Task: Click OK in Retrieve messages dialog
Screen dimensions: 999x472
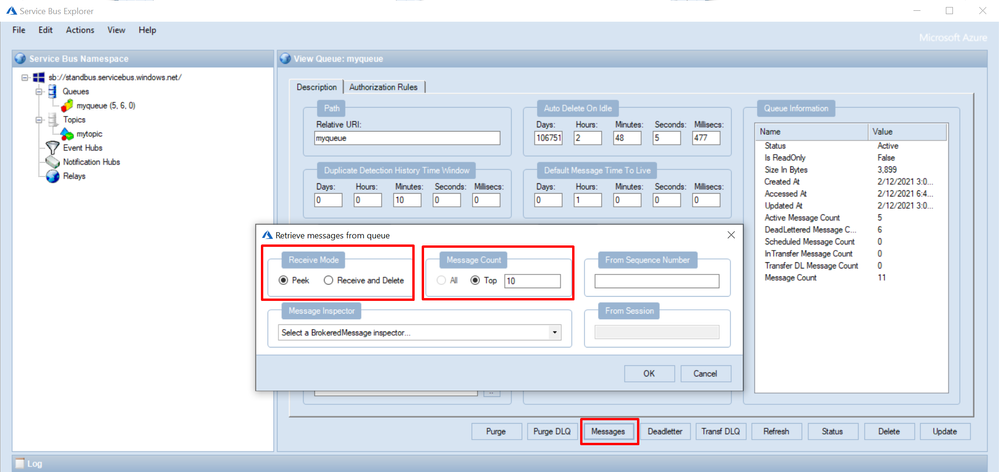Action: (x=649, y=374)
